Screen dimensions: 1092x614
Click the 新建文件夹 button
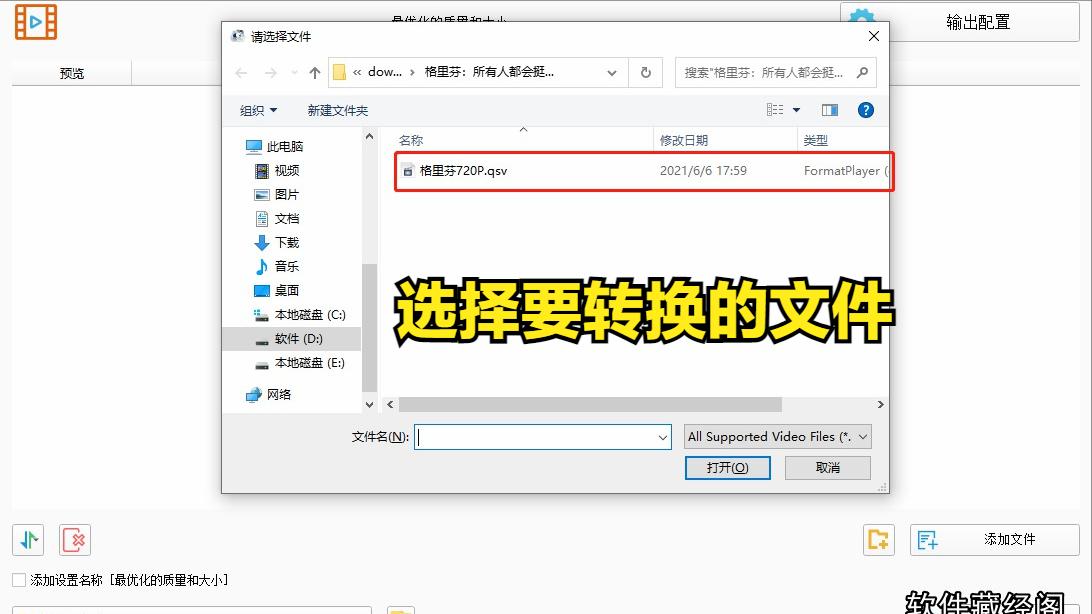[x=338, y=110]
